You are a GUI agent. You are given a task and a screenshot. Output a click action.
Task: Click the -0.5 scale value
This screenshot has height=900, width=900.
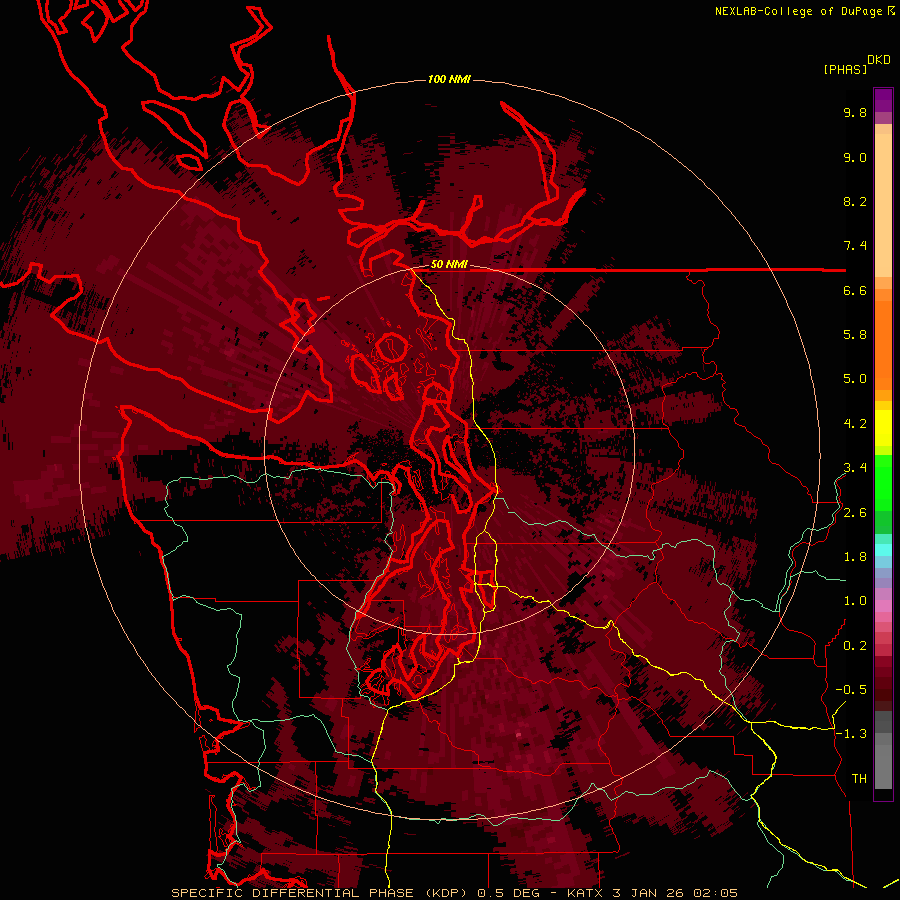(851, 690)
